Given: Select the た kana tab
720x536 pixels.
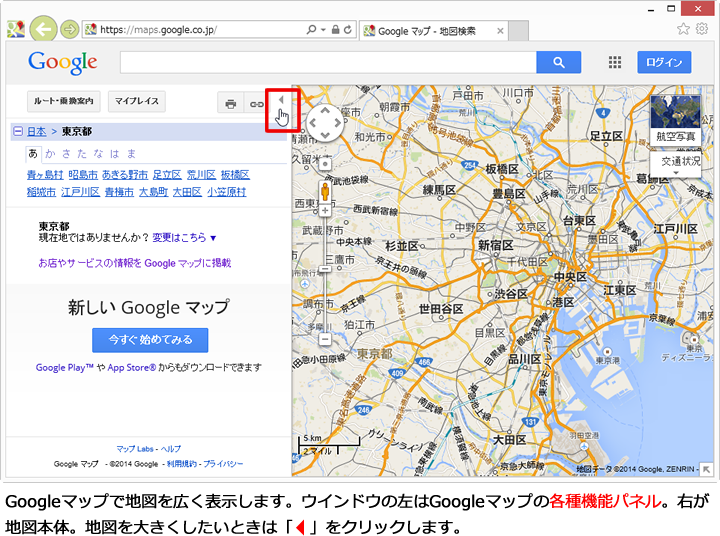Looking at the screenshot, I should (82, 153).
